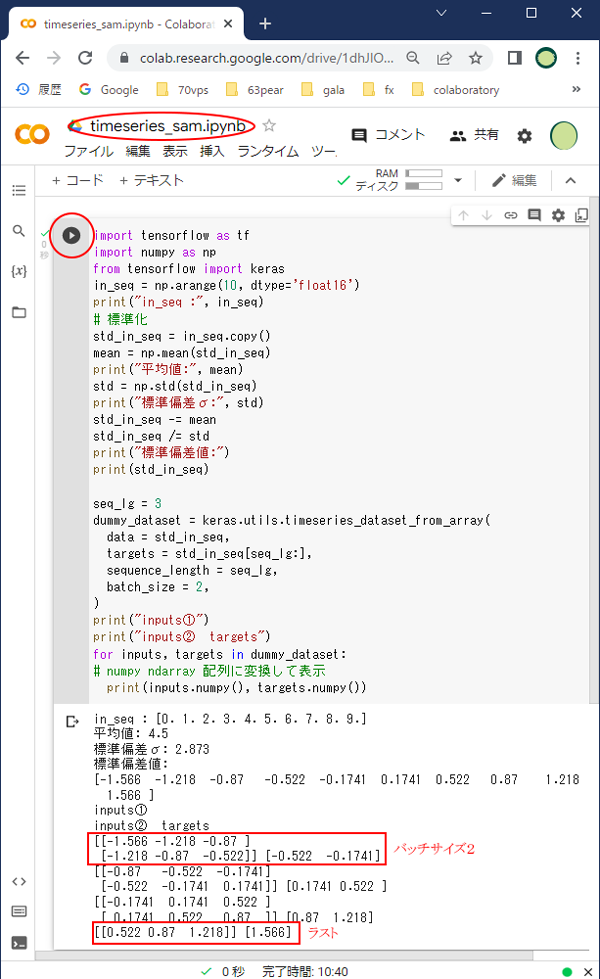600x979 pixels.
Task: Click the 共有 share button
Action: (x=475, y=135)
